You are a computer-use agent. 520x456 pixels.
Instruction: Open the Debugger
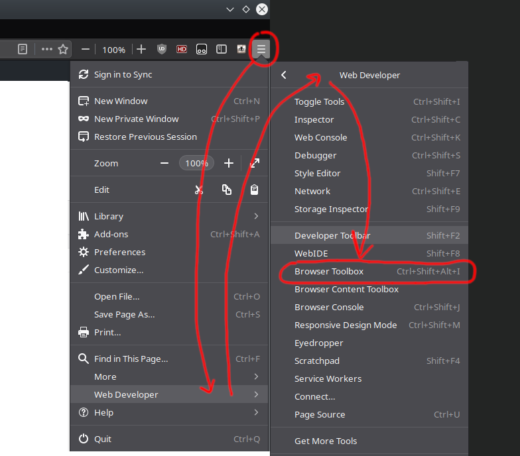(x=369, y=156)
